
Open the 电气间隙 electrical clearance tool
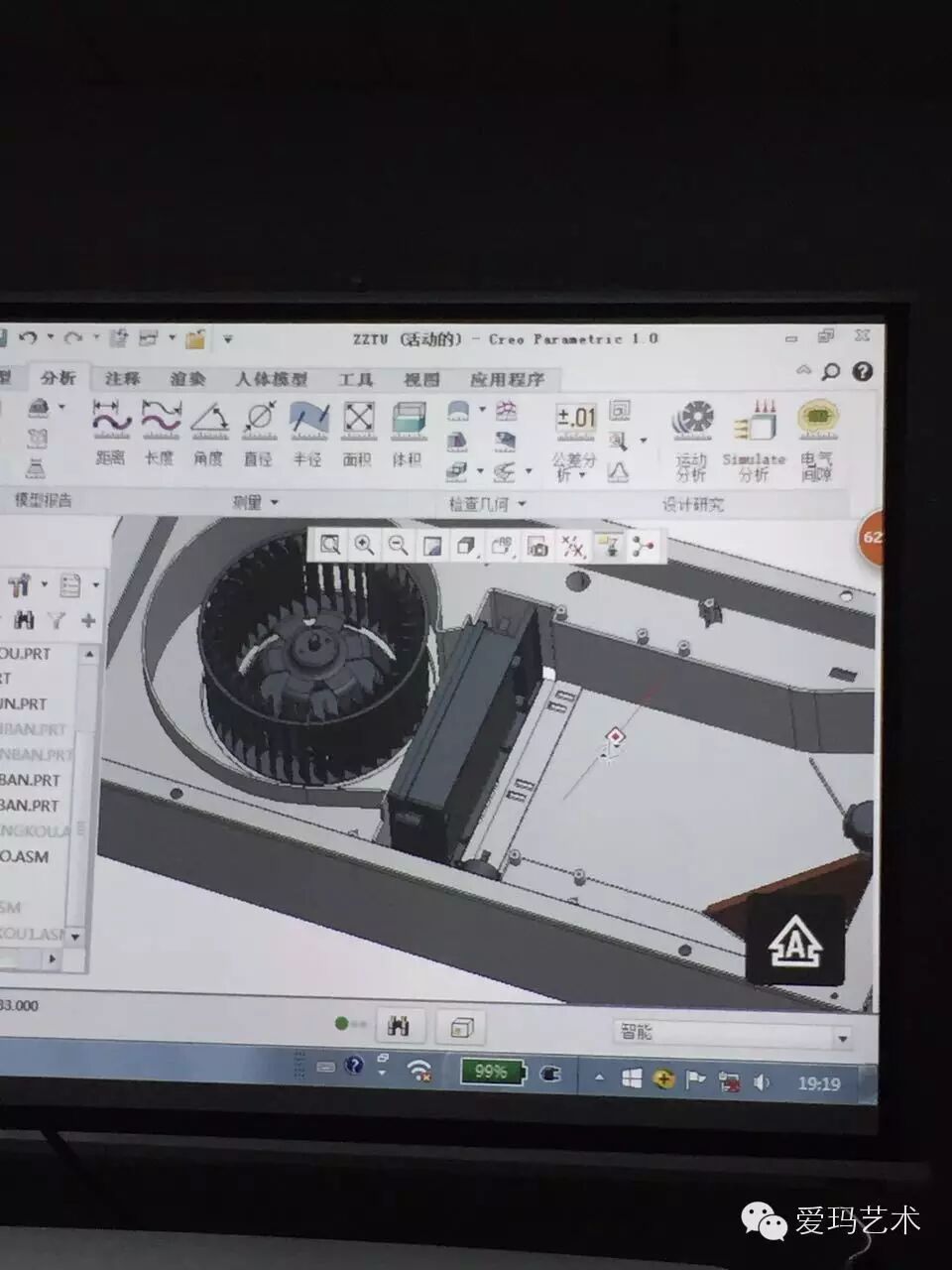click(816, 441)
